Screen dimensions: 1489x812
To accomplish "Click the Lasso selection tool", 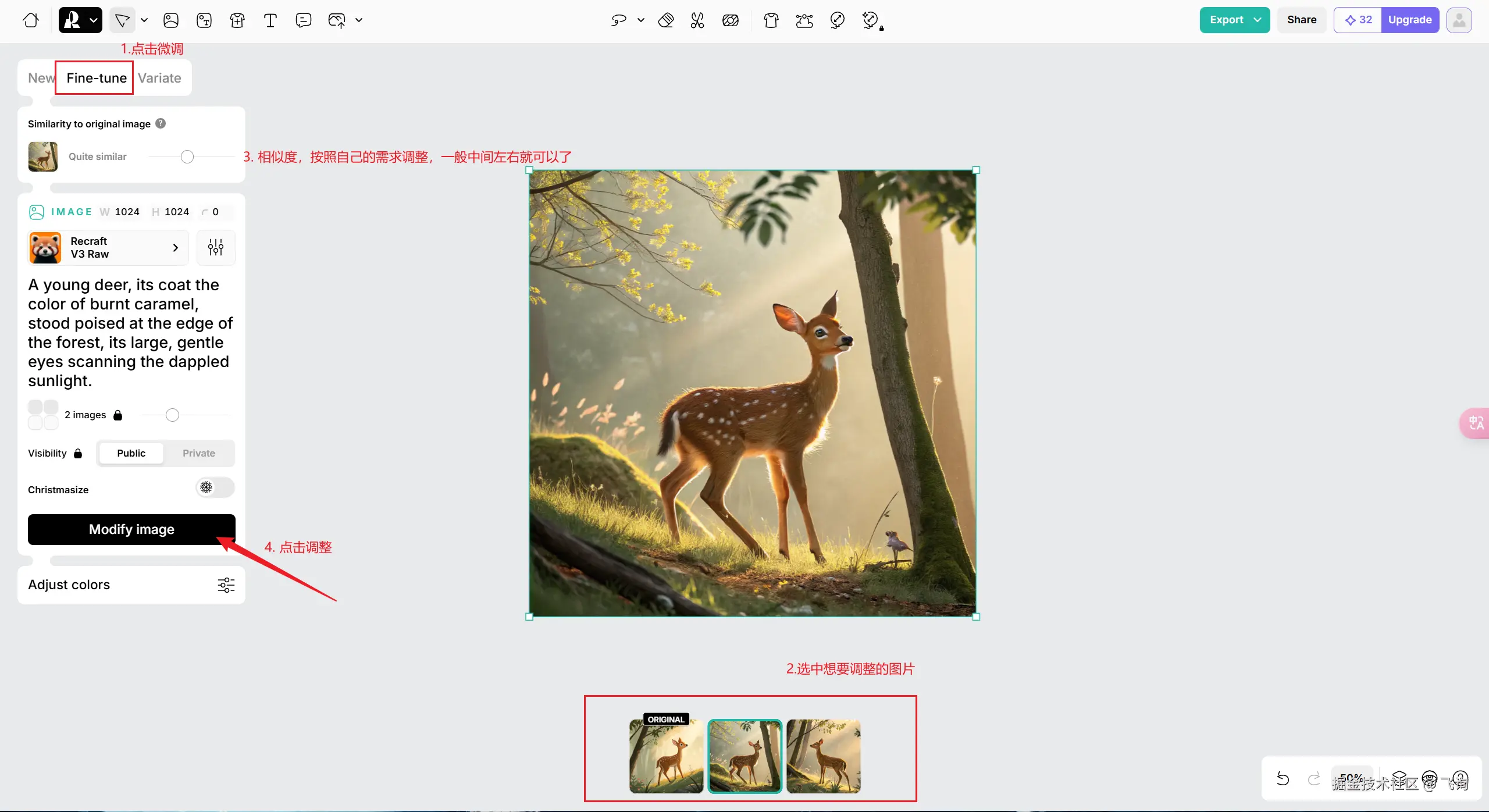I will click(618, 20).
